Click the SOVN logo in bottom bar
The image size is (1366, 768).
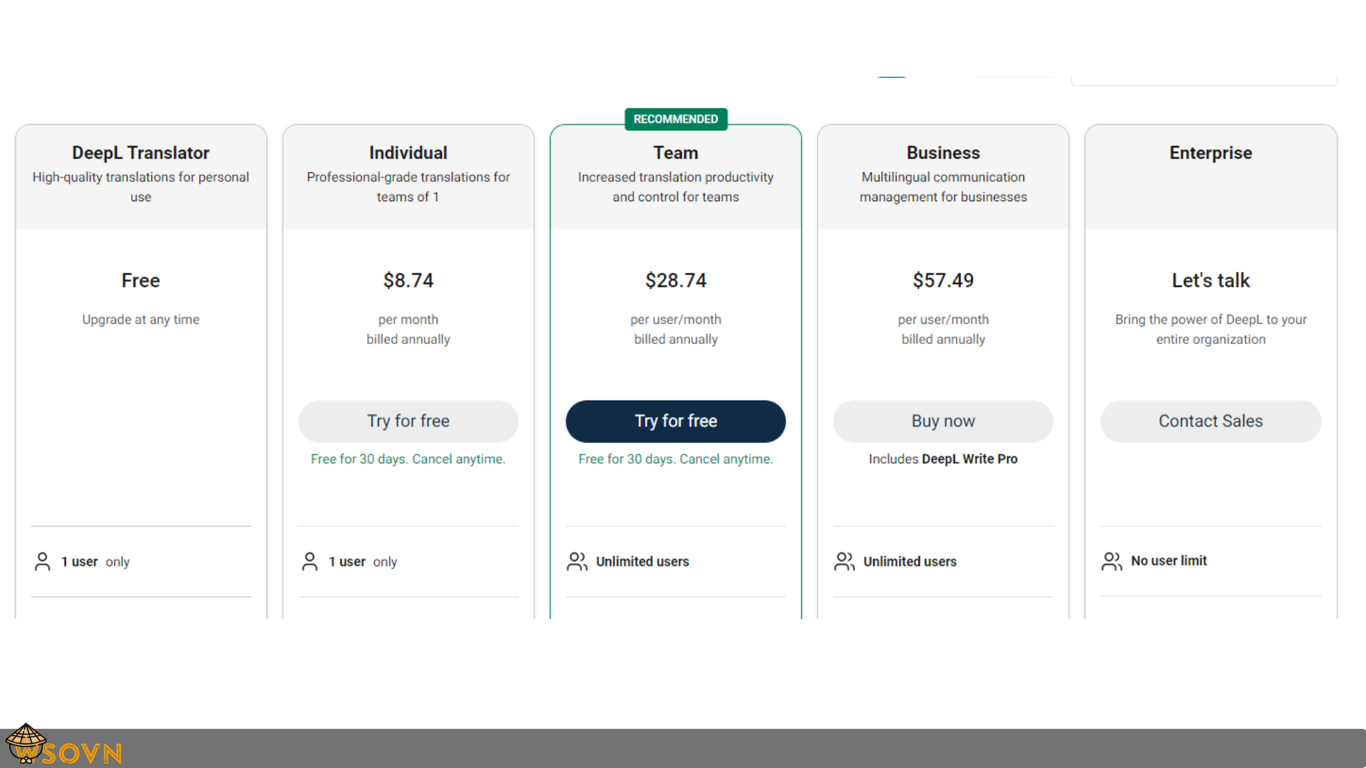tap(63, 747)
